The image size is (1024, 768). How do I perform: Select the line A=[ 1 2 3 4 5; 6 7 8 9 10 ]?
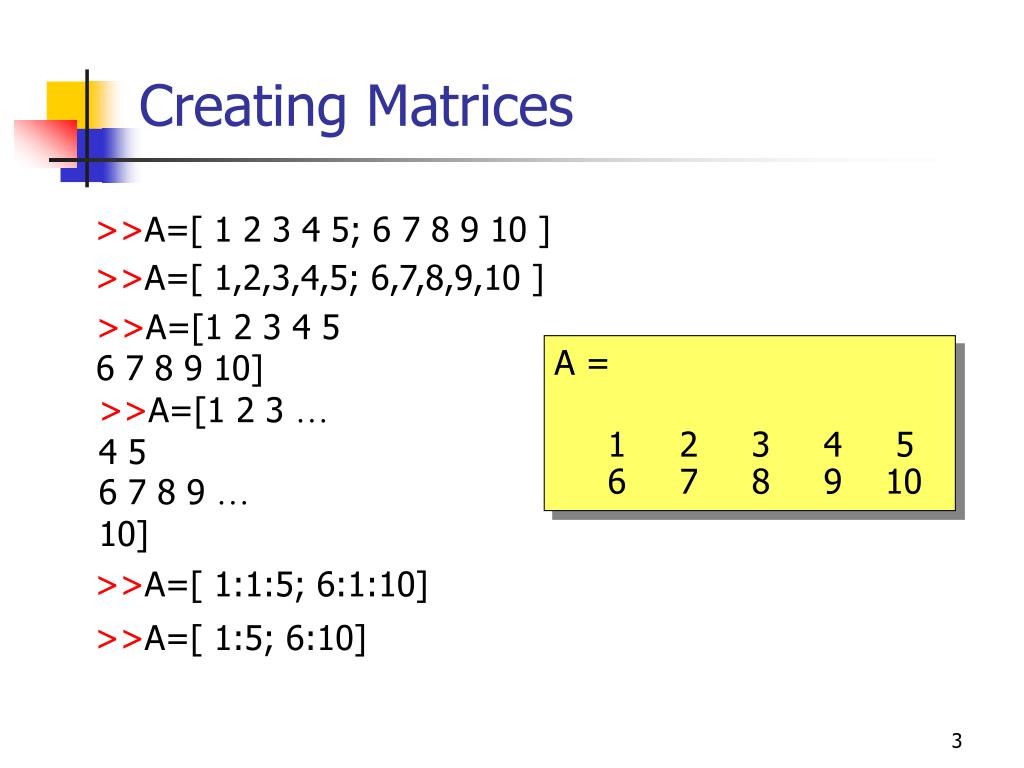click(347, 231)
